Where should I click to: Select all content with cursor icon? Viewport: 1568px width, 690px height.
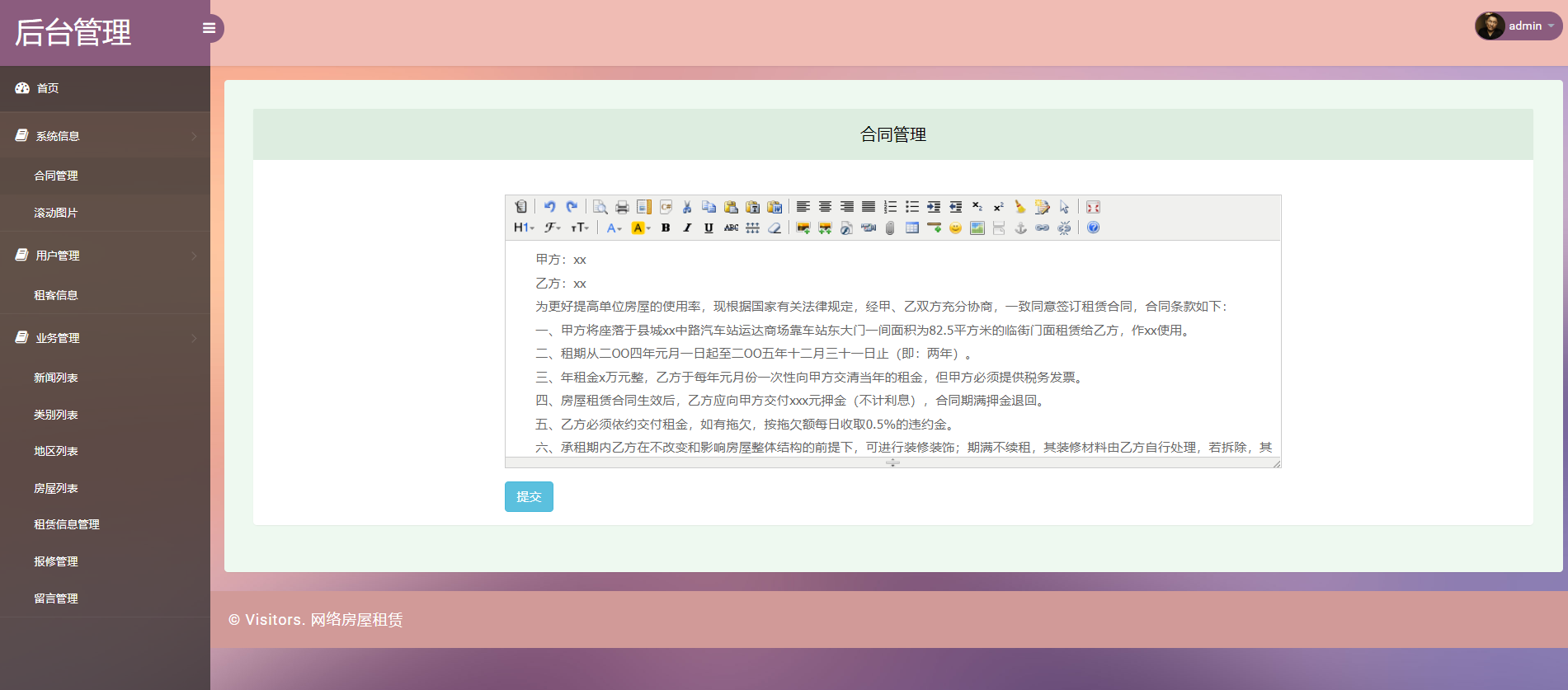(1064, 207)
